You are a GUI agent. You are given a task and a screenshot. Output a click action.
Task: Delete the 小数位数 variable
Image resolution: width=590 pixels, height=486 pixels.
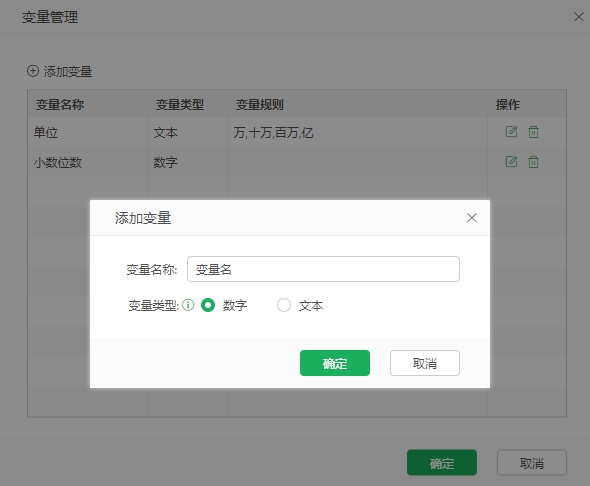(x=533, y=162)
